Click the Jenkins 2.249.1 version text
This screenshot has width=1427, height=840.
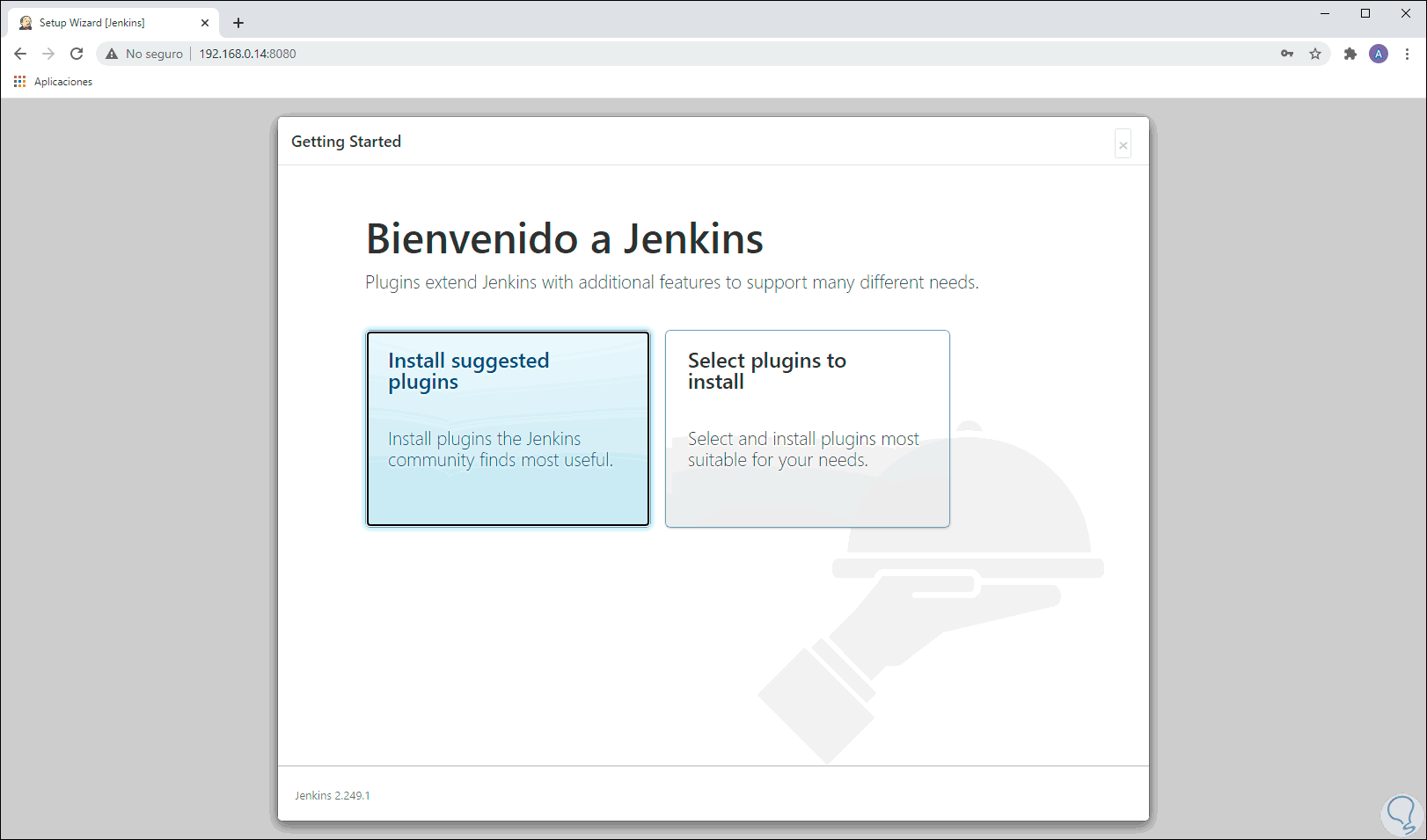[333, 795]
